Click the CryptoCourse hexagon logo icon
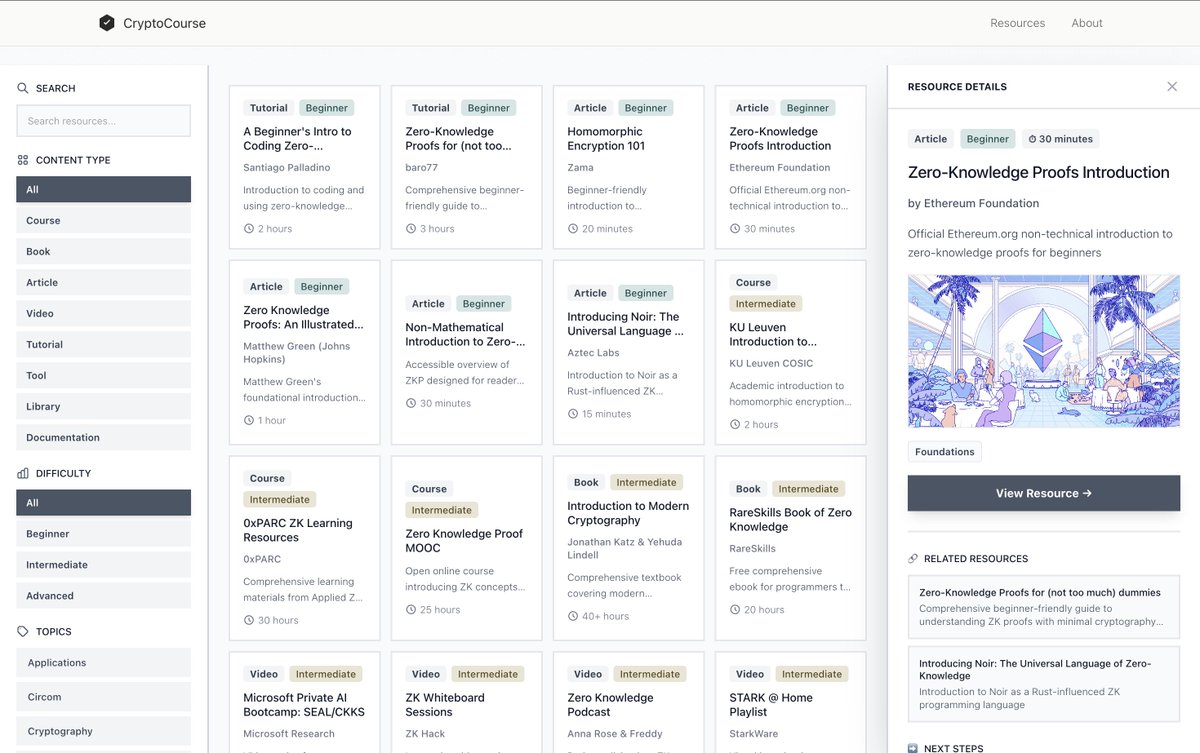Screen dimensions: 1200x753 pos(107,23)
